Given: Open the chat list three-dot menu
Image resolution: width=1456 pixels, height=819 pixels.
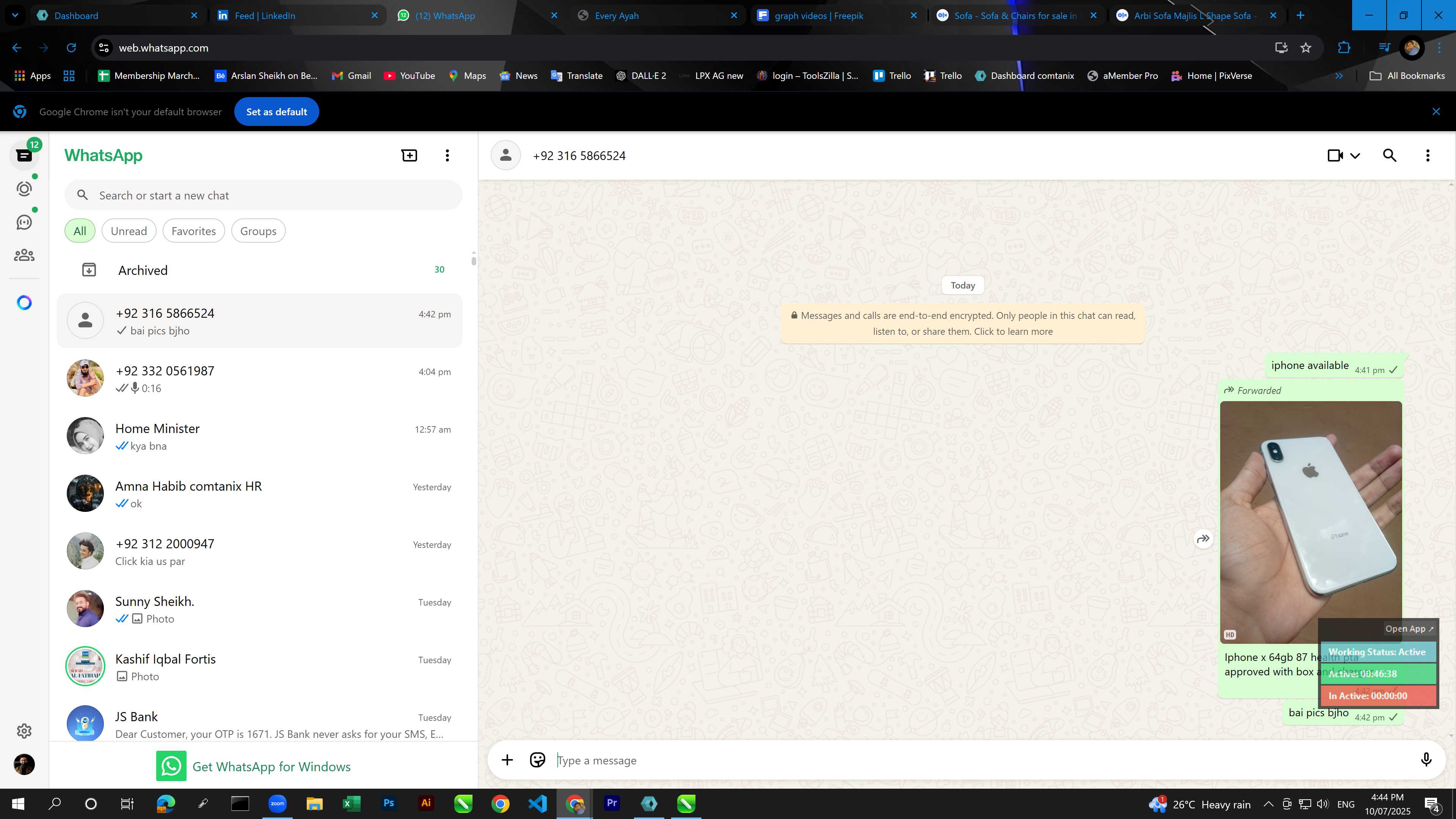Looking at the screenshot, I should [x=447, y=155].
